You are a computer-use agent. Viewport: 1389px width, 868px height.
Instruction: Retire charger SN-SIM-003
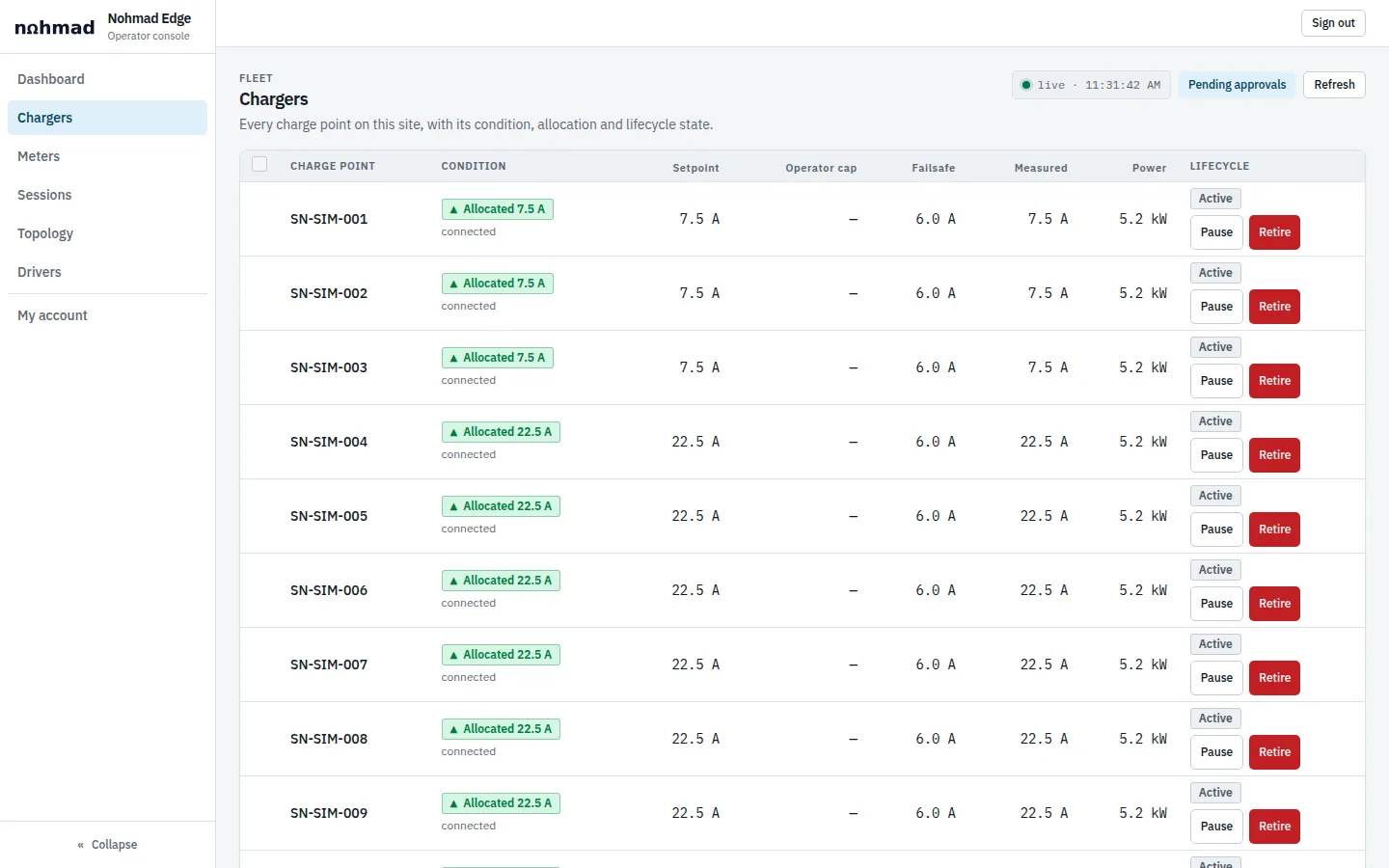tap(1274, 381)
